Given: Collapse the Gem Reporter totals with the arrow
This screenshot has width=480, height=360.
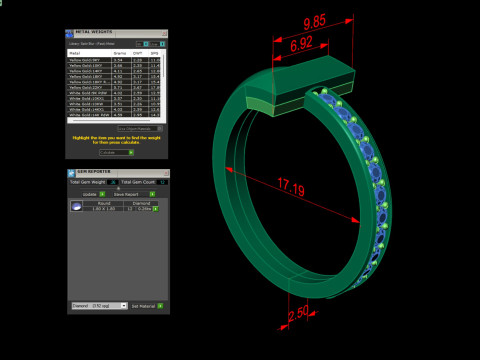Looking at the screenshot, I should (118, 188).
